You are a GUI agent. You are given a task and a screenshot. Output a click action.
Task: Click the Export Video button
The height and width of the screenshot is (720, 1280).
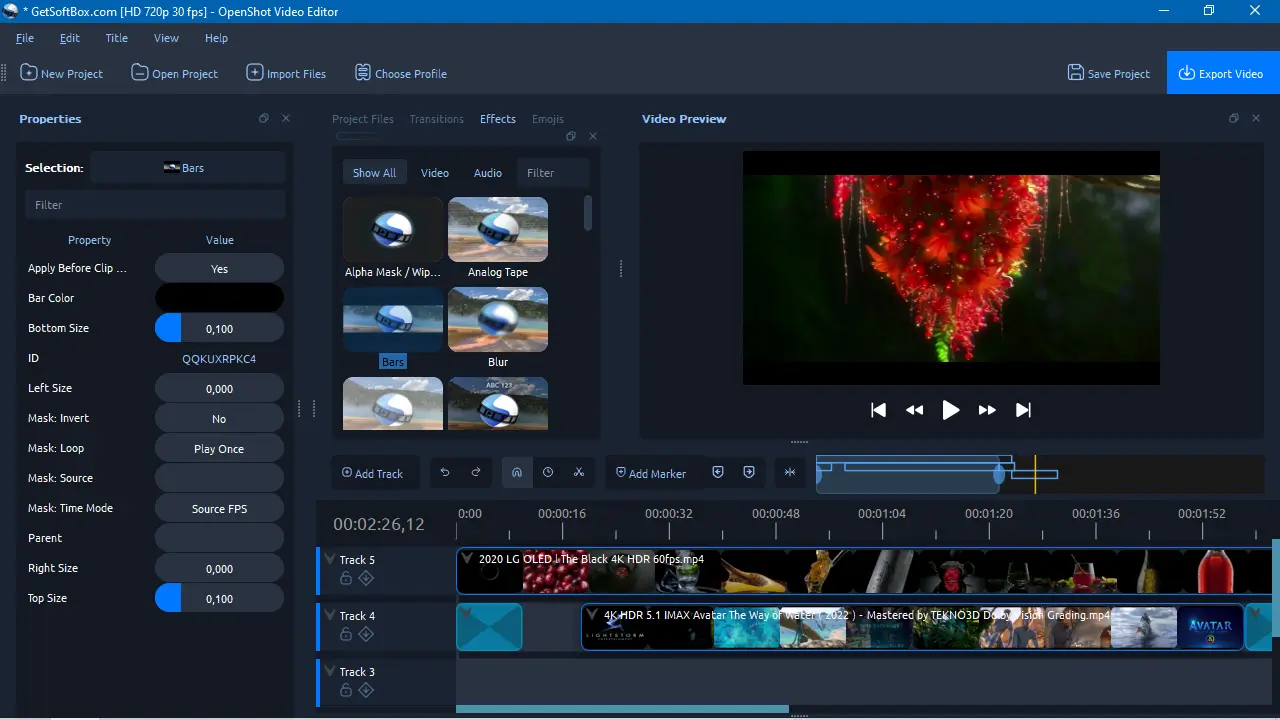click(1223, 73)
